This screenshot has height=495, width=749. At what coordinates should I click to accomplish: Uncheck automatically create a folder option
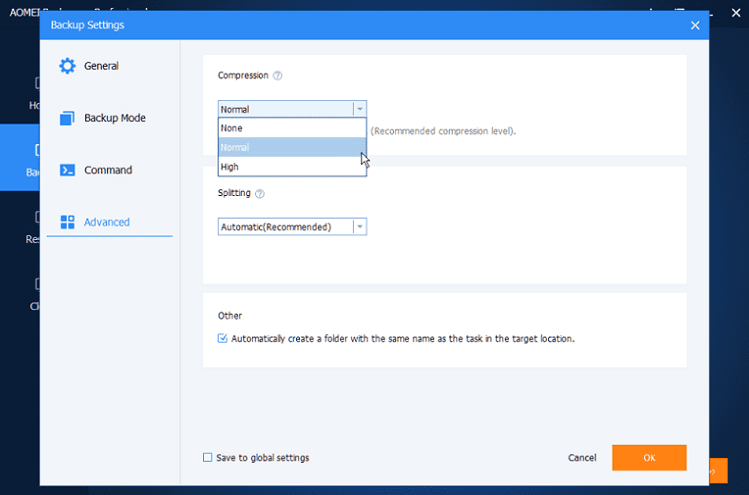coord(222,338)
